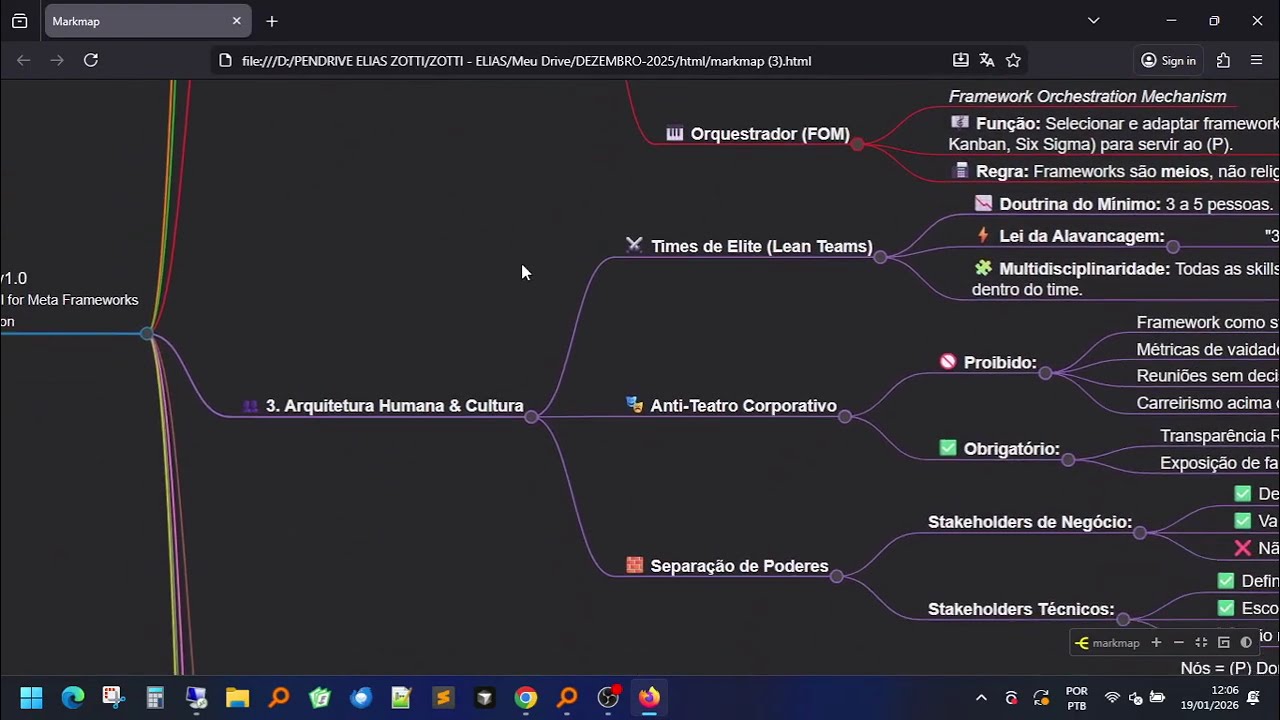Switch to Firefox taskbar icon
The width and height of the screenshot is (1280, 720).
[650, 698]
